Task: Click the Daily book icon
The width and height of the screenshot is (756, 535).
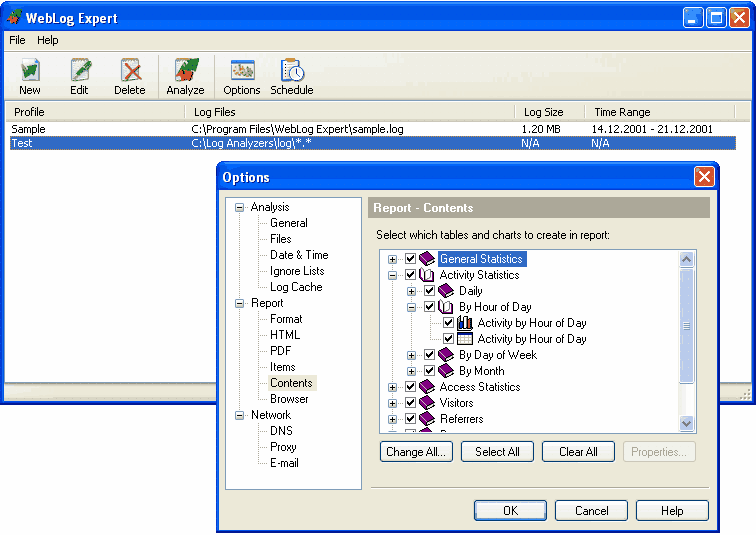Action: [446, 291]
